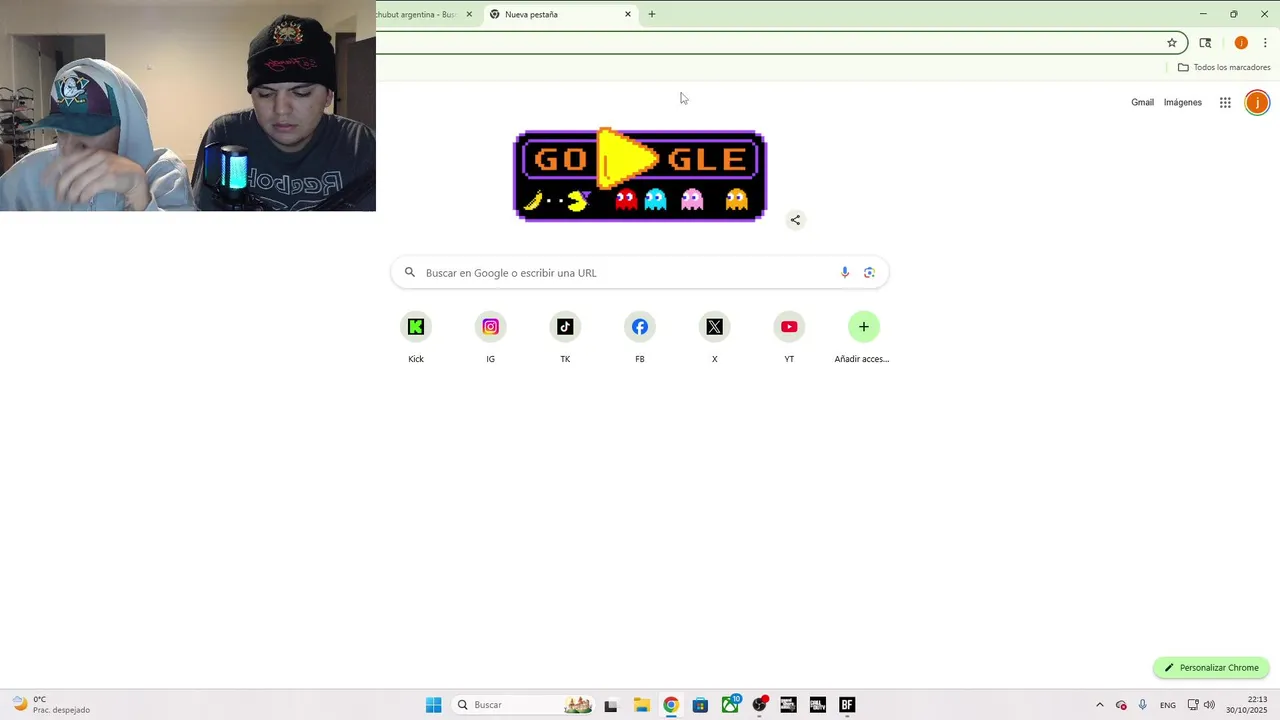Open the Imágenes link

tap(1183, 102)
